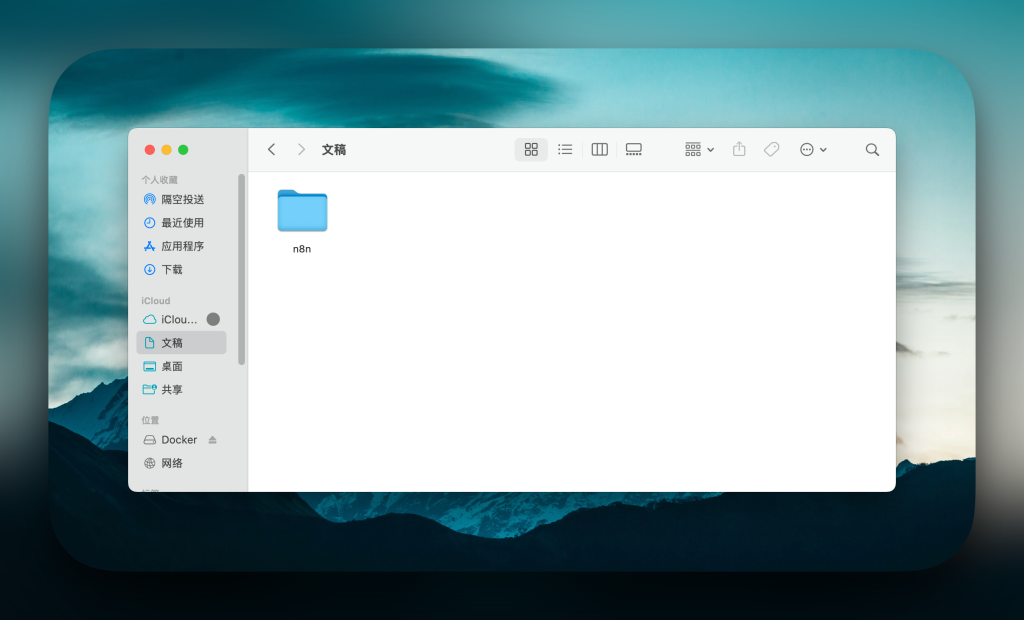Screen dimensions: 1024x620
Task: Open the group-by dropdown
Action: click(699, 150)
